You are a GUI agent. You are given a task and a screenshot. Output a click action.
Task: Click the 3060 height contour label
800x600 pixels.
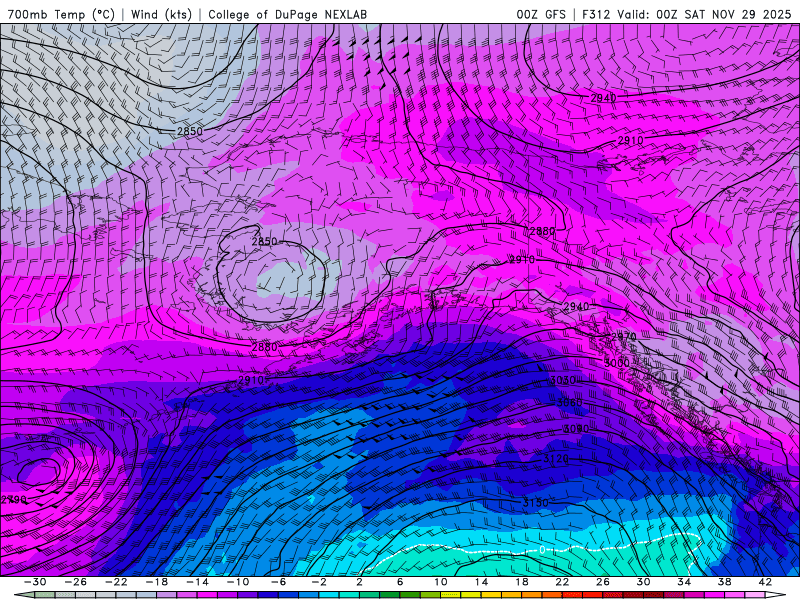pyautogui.click(x=569, y=403)
